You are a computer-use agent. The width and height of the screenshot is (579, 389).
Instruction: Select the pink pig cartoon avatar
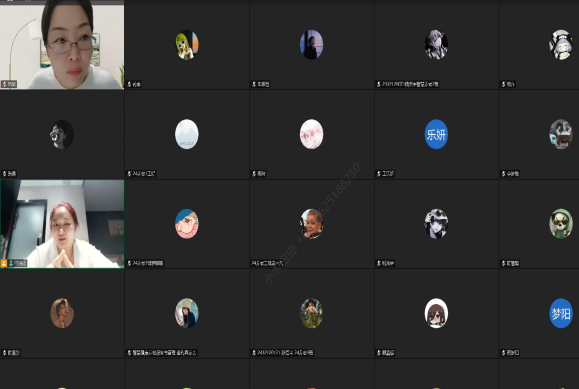pos(186,224)
